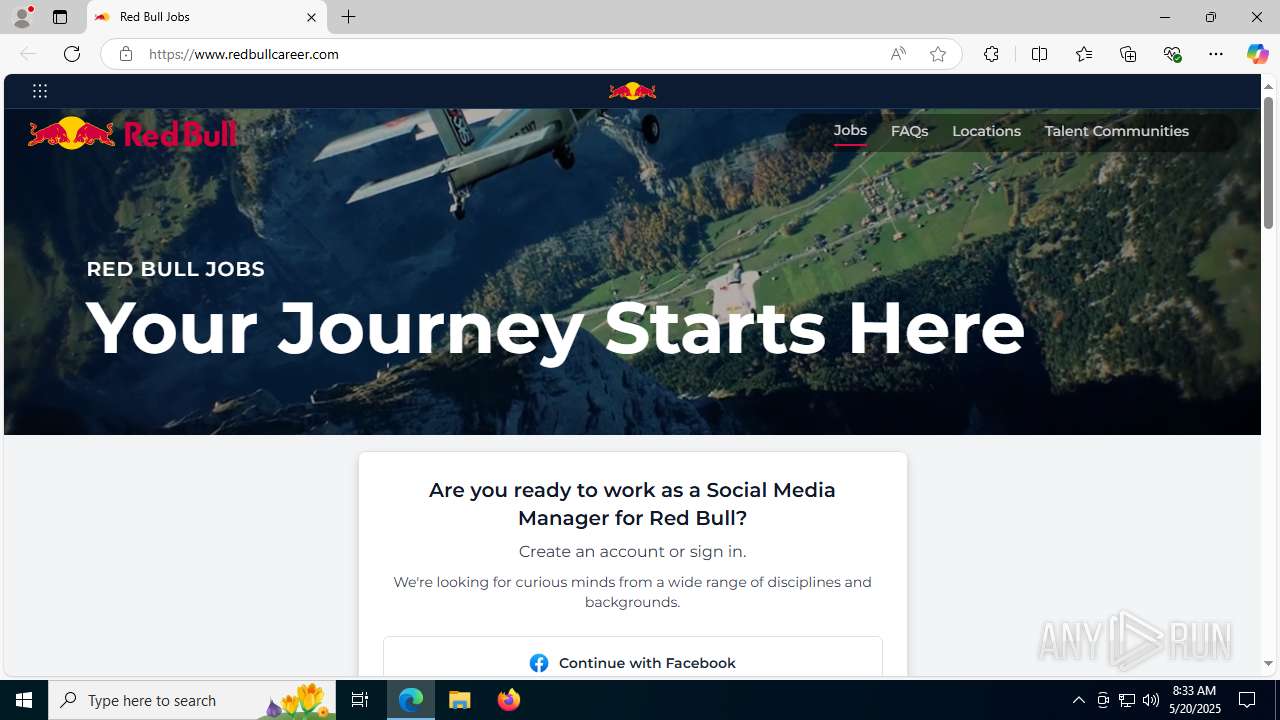Open Talent Communities page
The width and height of the screenshot is (1280, 720).
click(x=1116, y=131)
